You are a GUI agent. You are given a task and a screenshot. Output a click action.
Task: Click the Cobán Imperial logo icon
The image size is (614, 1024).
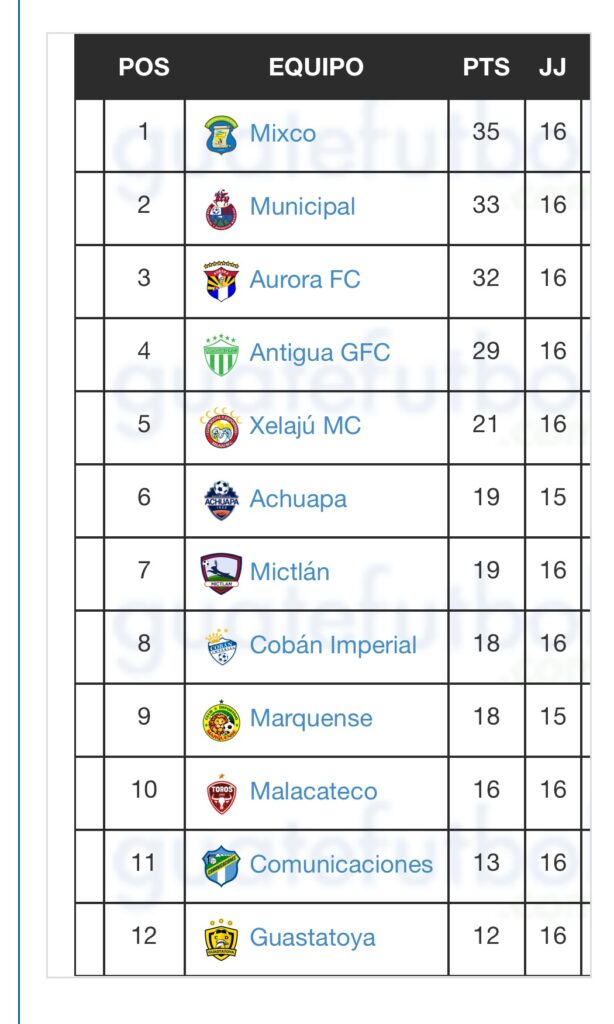click(x=221, y=646)
